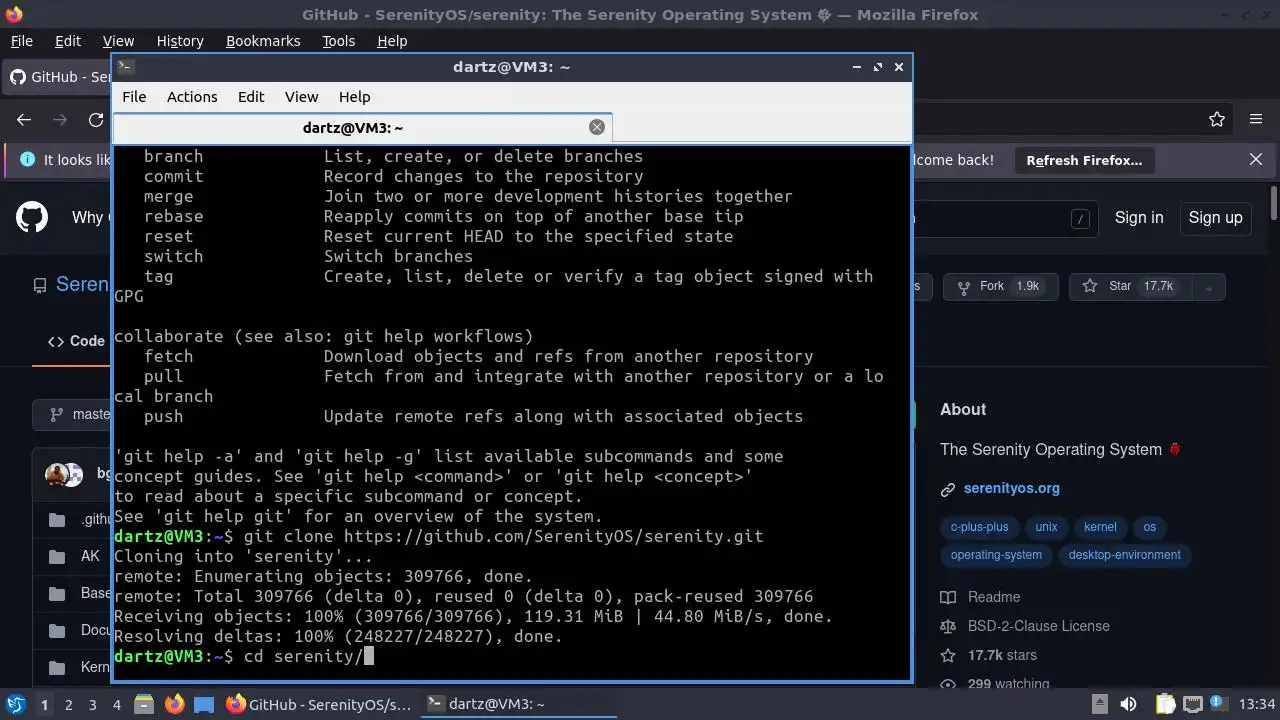This screenshot has width=1280, height=720.
Task: Click the c-plus-plus topic tag
Action: coord(980,527)
